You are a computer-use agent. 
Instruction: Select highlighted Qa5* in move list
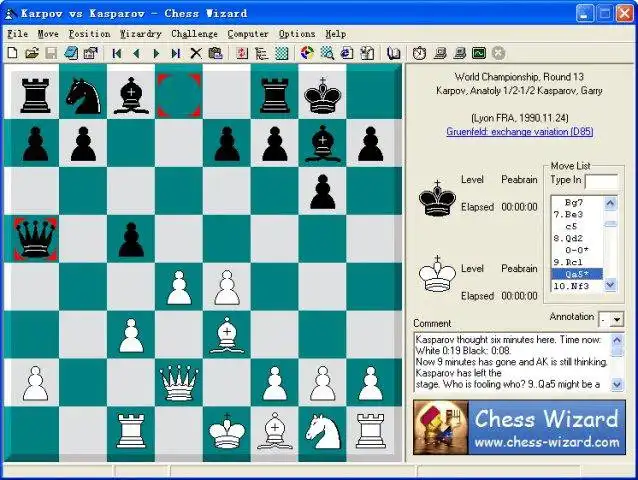[x=577, y=274]
